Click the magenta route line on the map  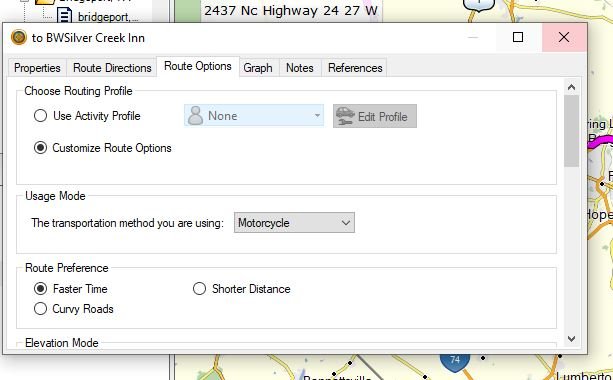[600, 142]
